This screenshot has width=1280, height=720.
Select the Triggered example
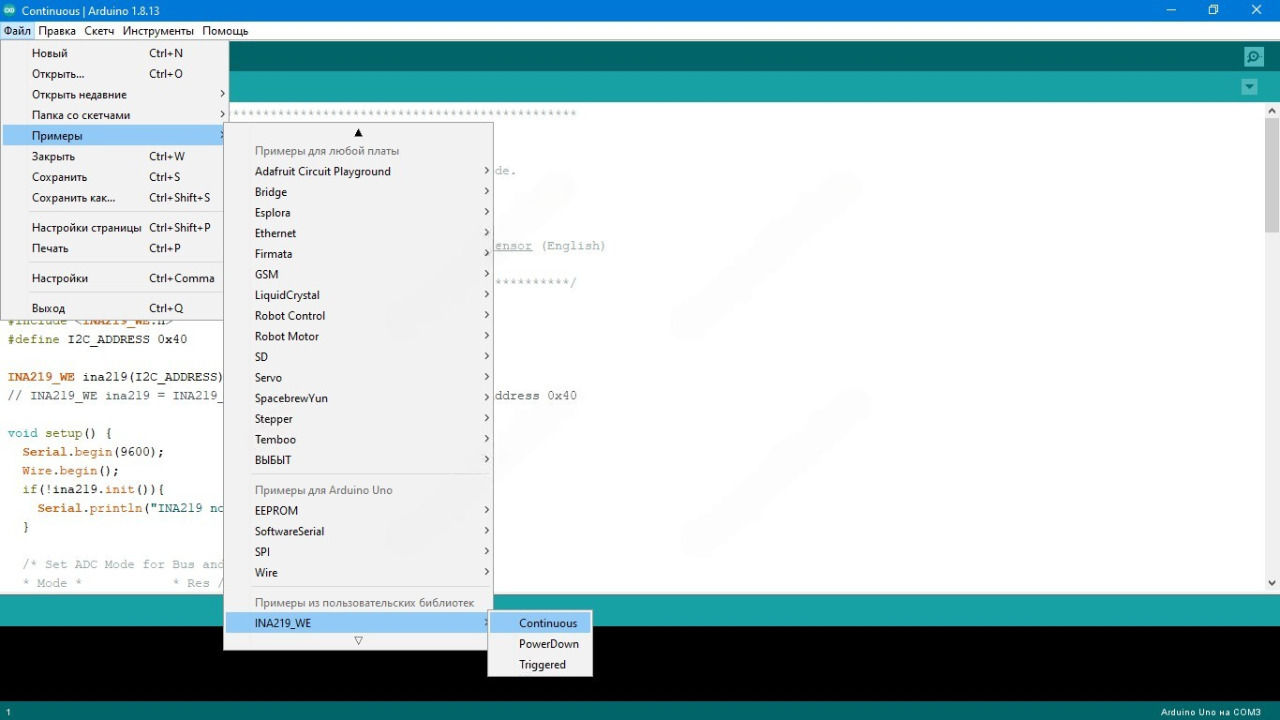pos(542,665)
